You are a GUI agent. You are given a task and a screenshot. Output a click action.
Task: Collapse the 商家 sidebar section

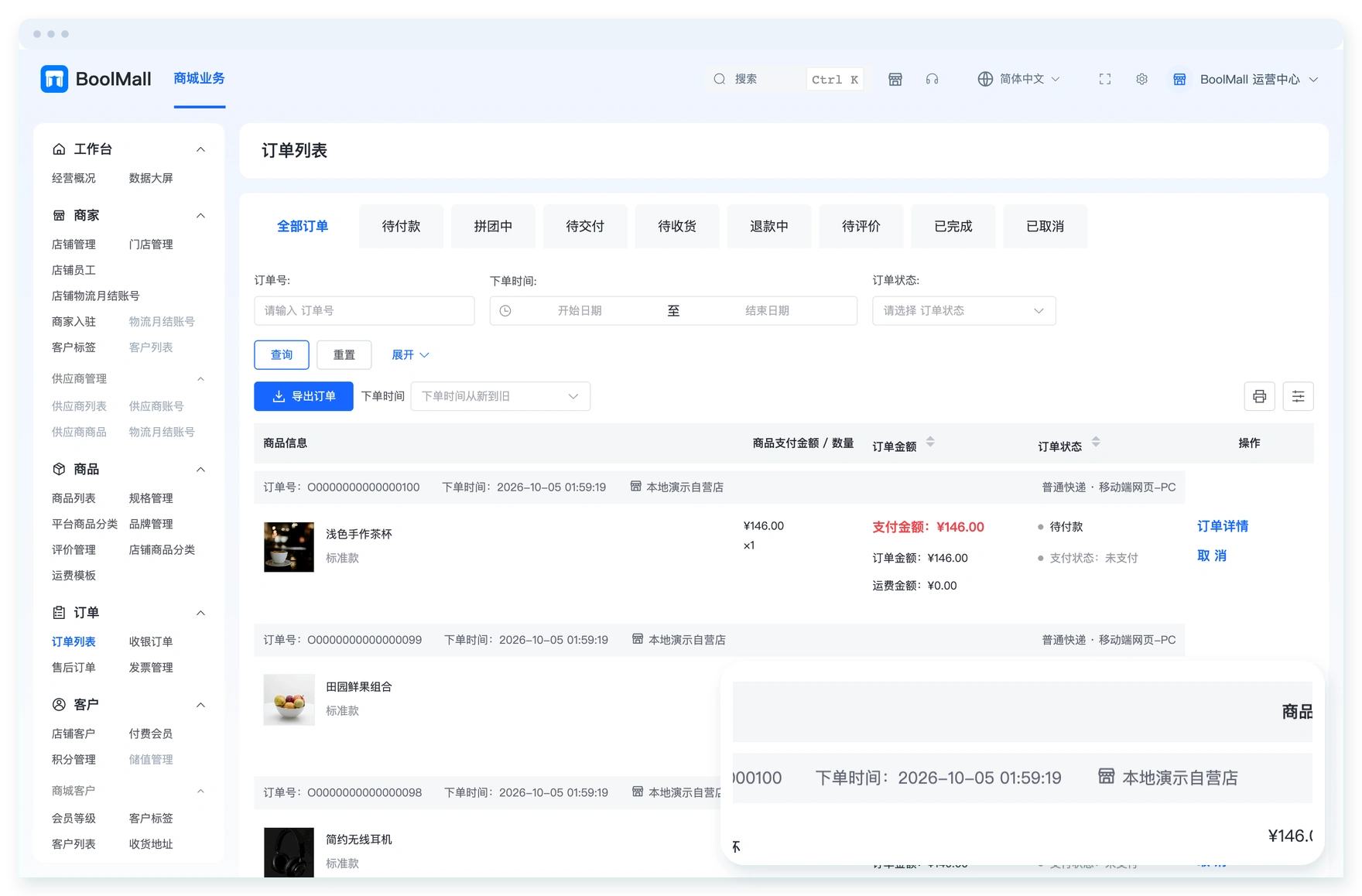[x=200, y=215]
